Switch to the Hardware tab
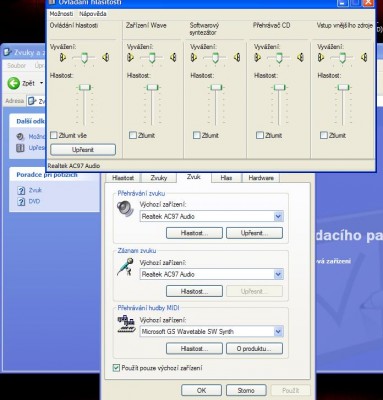 point(261,178)
